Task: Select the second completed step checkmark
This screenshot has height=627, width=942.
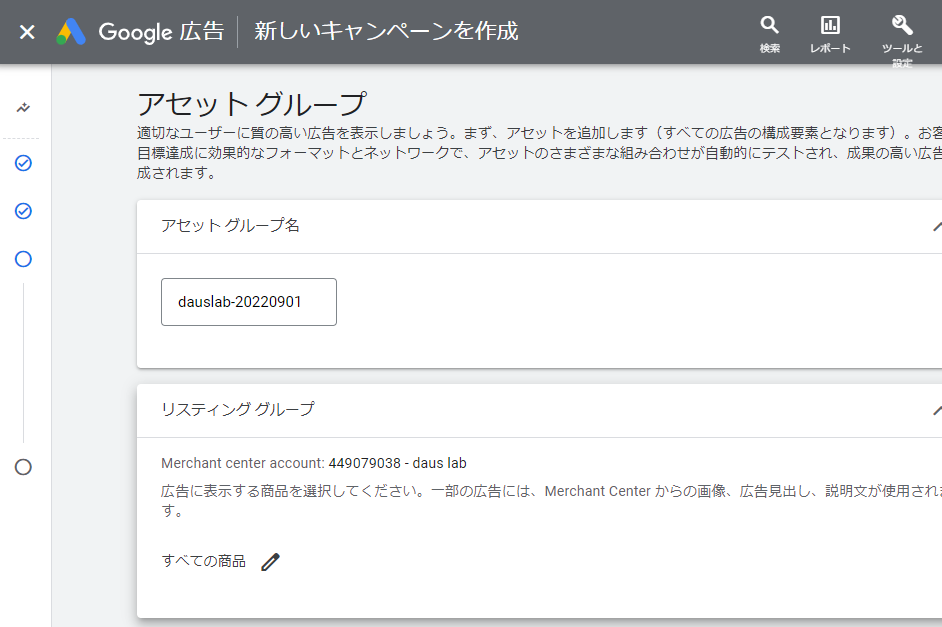Action: 23,211
